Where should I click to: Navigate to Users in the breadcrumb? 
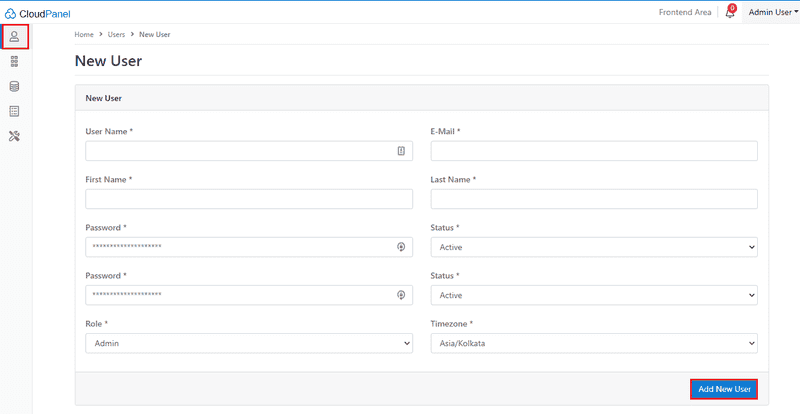[x=116, y=35]
